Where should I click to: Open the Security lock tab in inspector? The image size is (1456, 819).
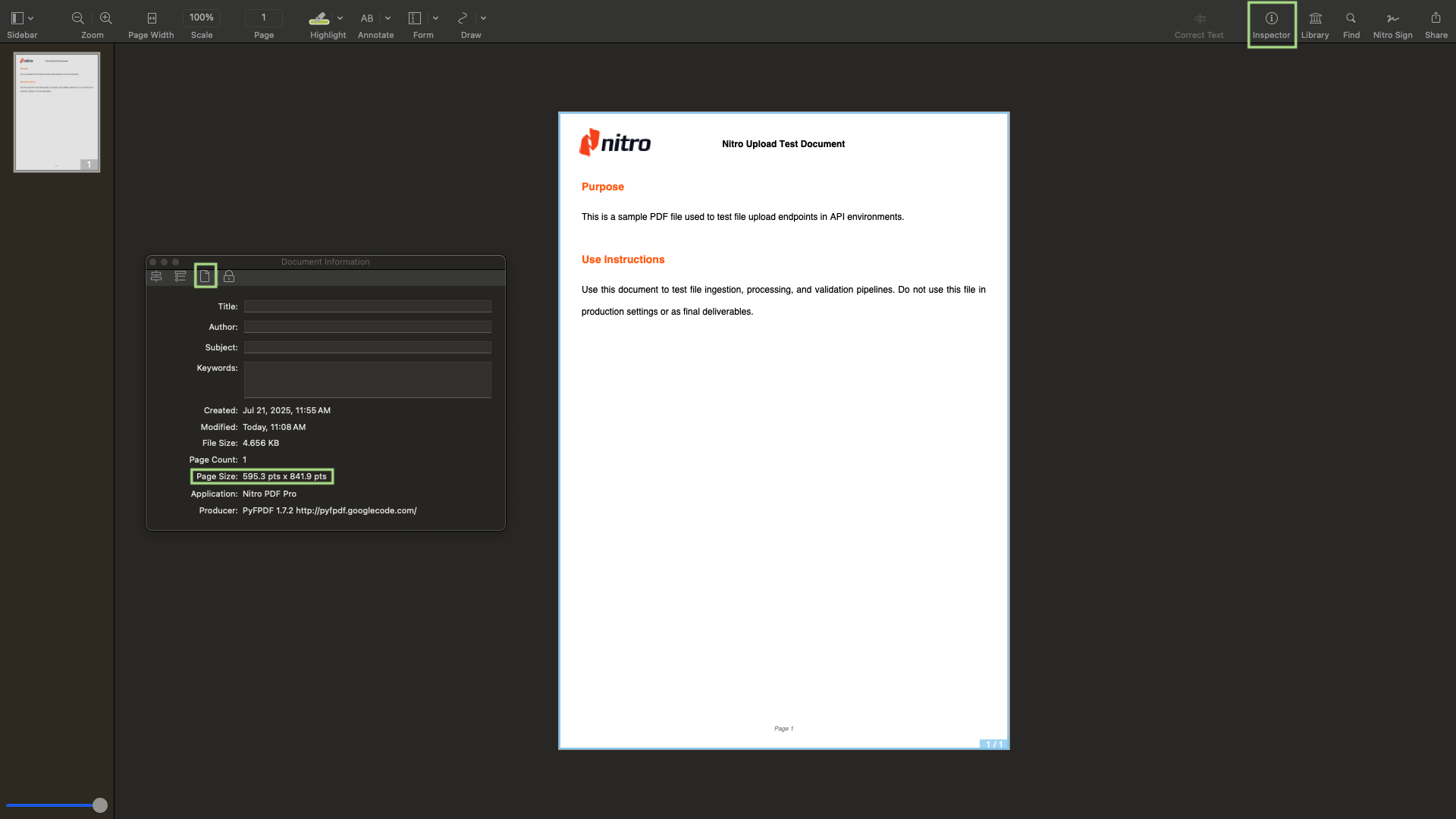pyautogui.click(x=229, y=277)
